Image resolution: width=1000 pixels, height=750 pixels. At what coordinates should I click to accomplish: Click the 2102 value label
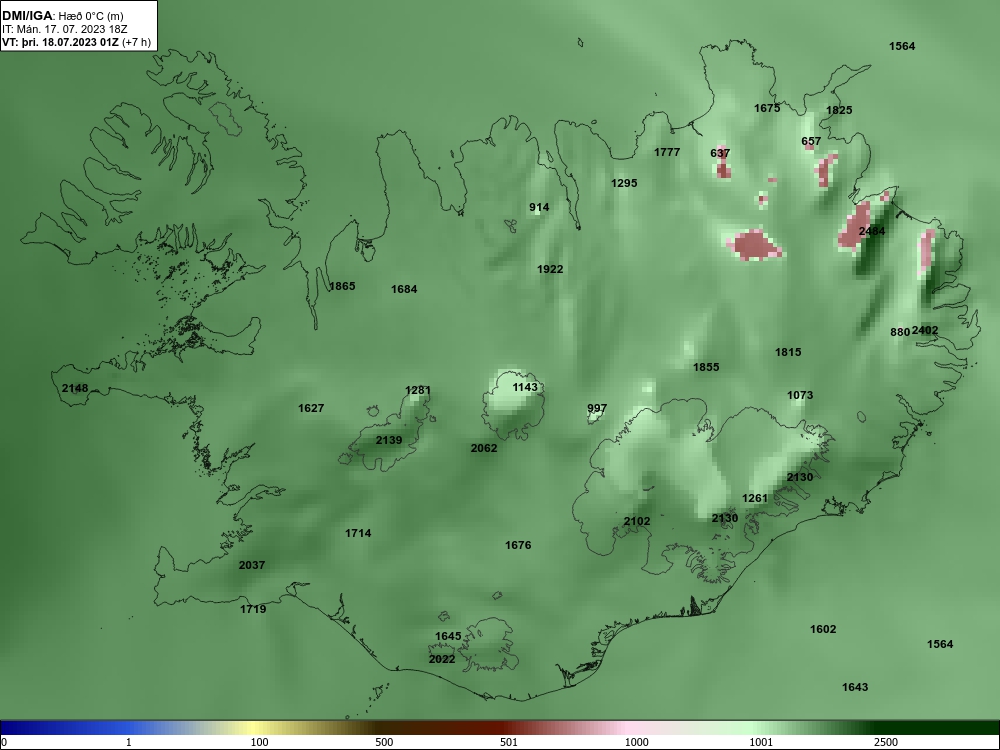pyautogui.click(x=637, y=522)
